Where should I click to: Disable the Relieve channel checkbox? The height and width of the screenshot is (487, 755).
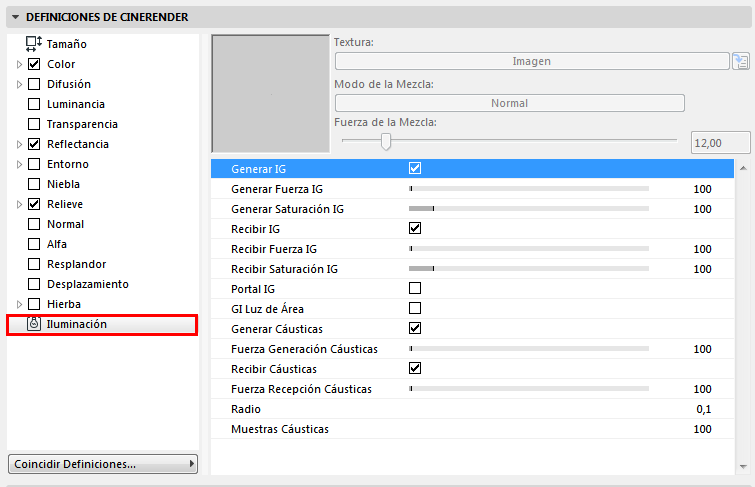[34, 204]
